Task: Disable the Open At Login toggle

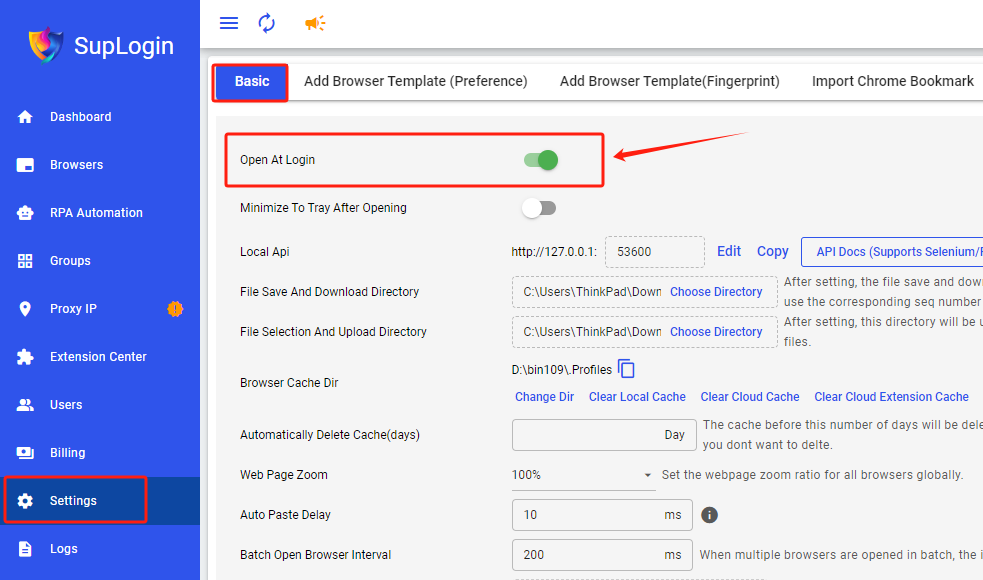Action: click(x=540, y=160)
